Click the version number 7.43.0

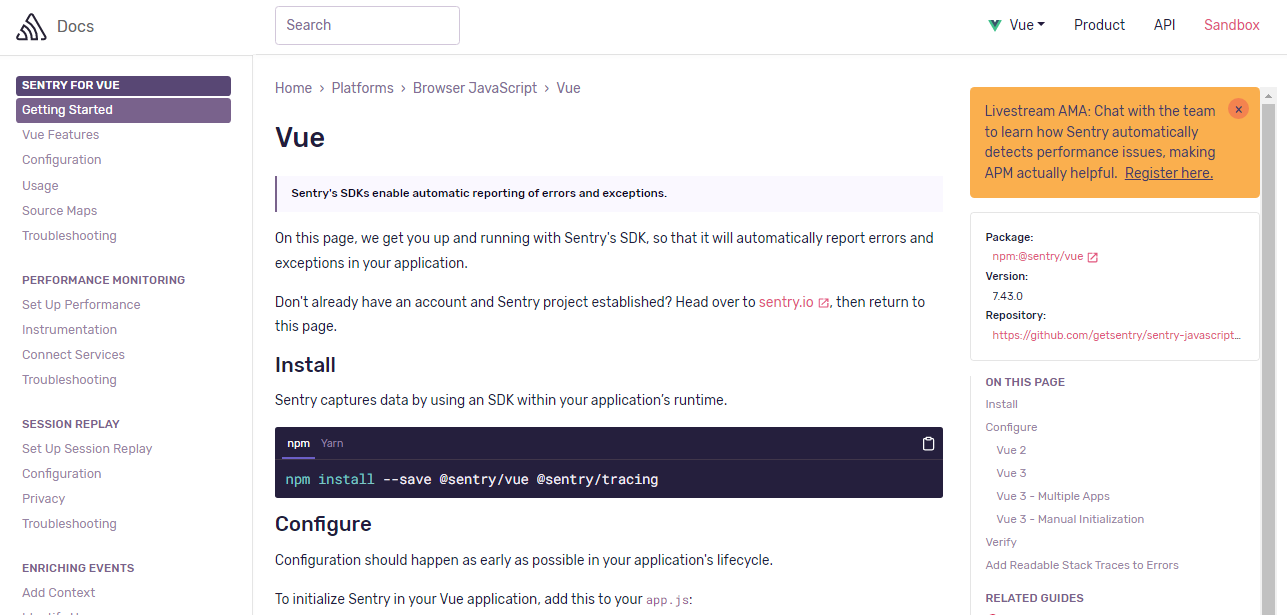click(x=1007, y=296)
